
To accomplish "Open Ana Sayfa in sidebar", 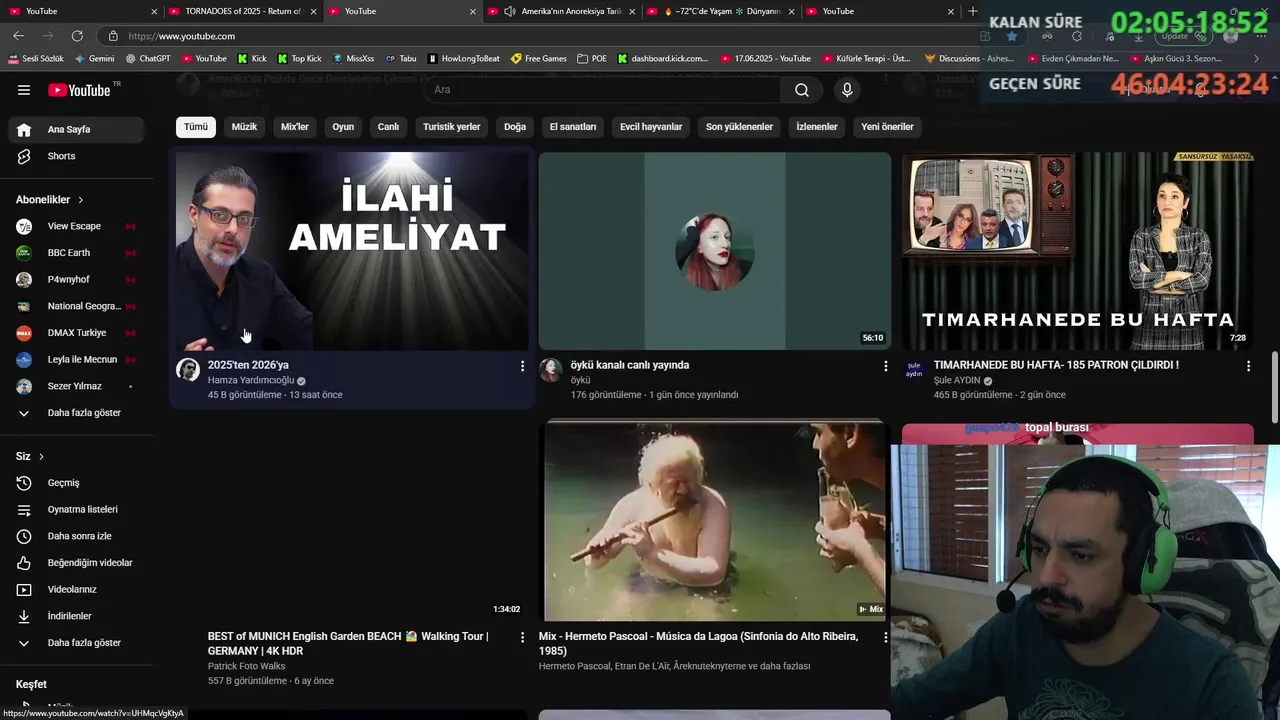I will tap(76, 129).
